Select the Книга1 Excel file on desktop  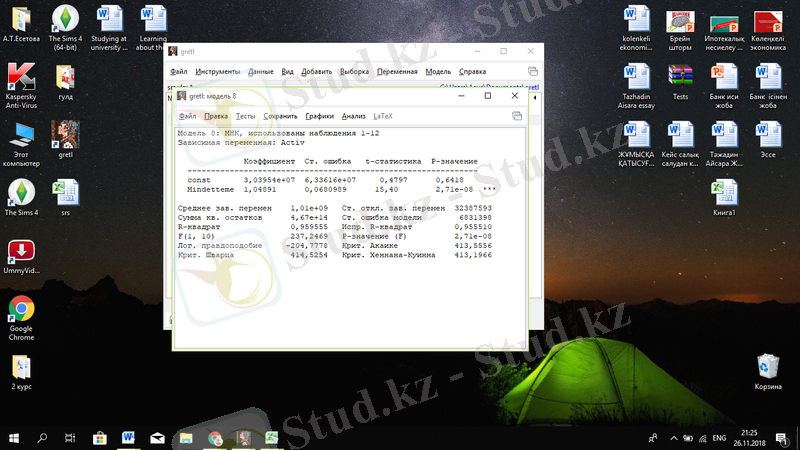coord(725,195)
